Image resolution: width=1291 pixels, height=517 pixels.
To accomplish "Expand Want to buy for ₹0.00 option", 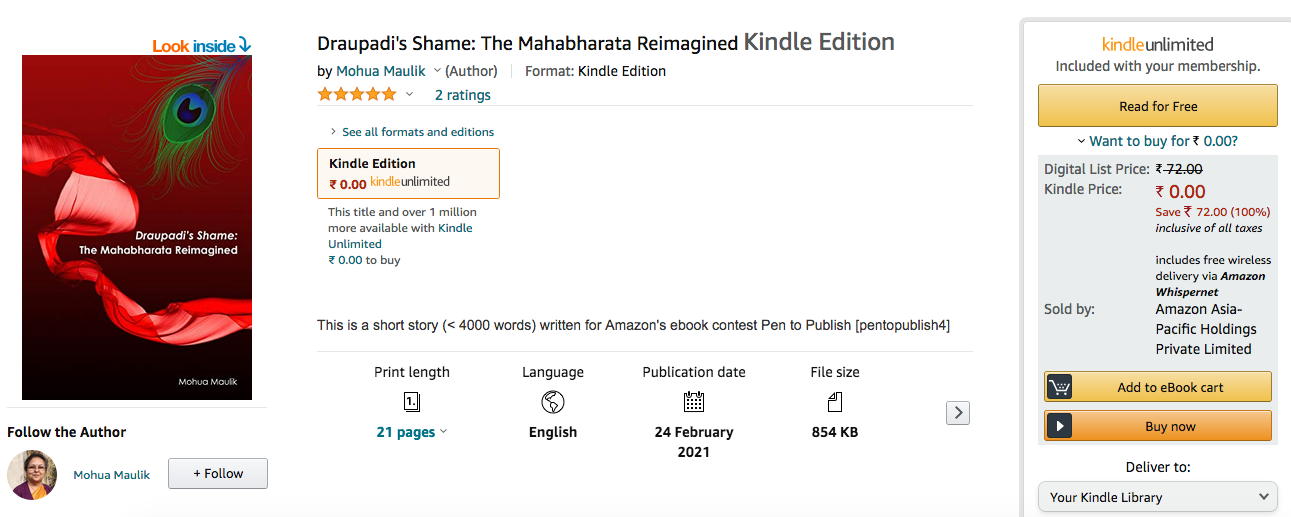I will coord(1157,141).
